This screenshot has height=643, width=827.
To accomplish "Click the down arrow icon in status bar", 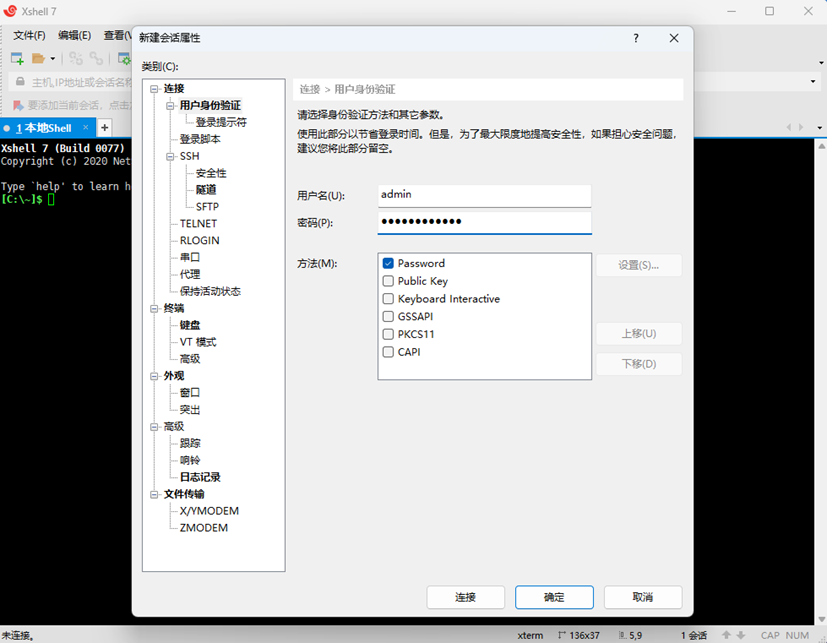I will point(741,635).
